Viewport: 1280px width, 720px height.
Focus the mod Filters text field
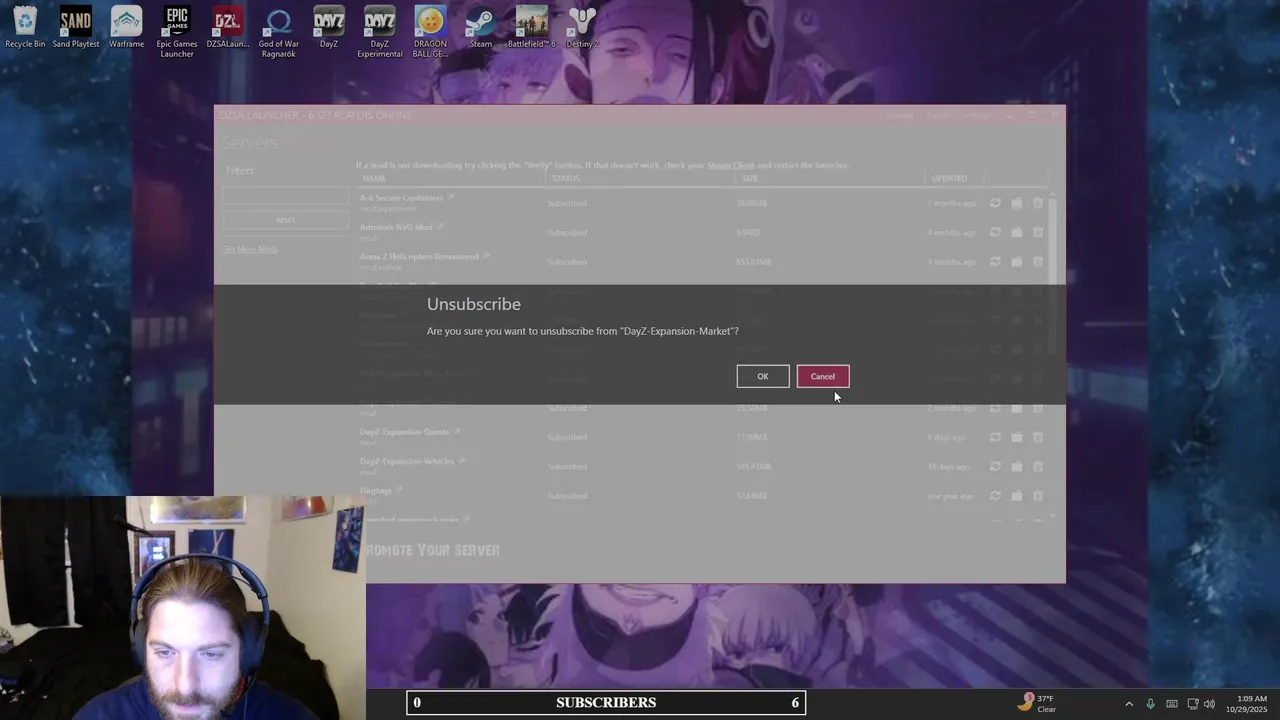click(x=285, y=196)
